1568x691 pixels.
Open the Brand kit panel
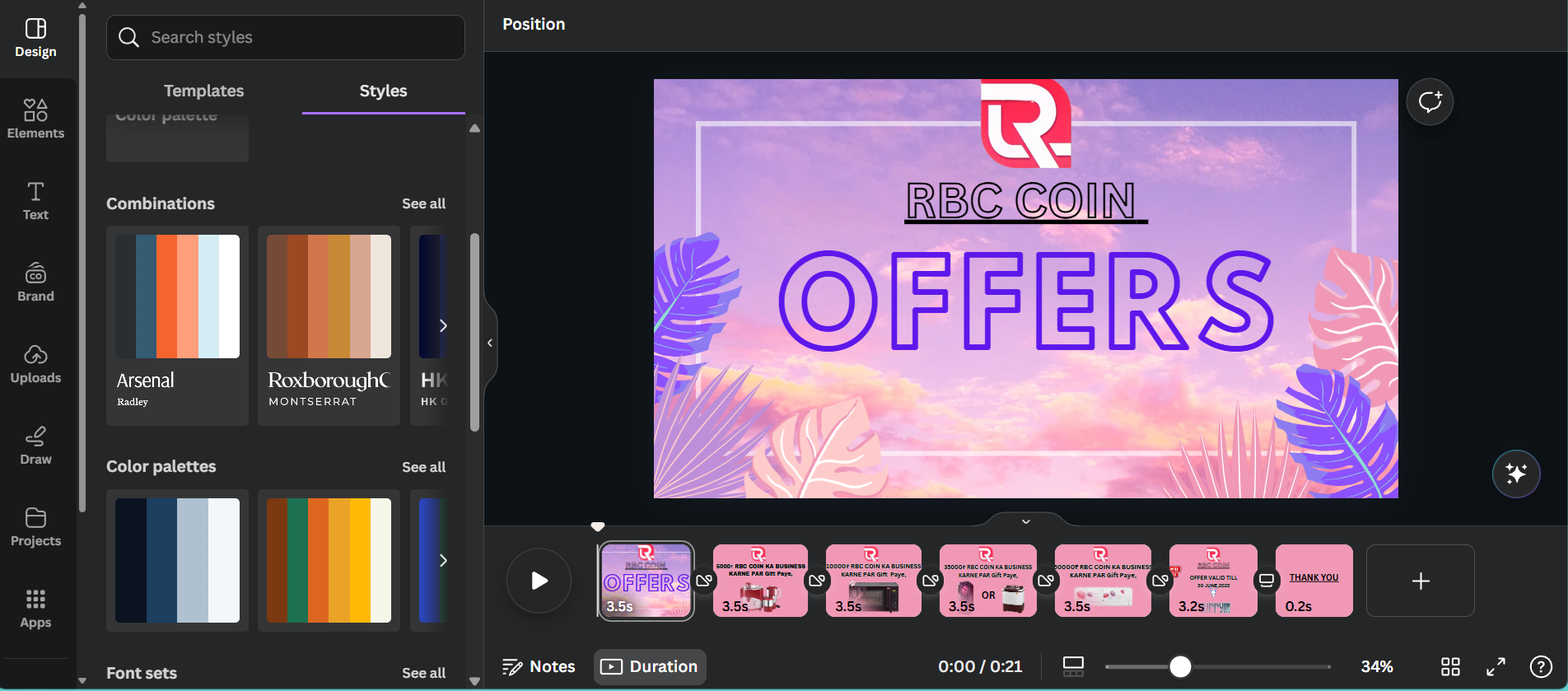[x=35, y=282]
